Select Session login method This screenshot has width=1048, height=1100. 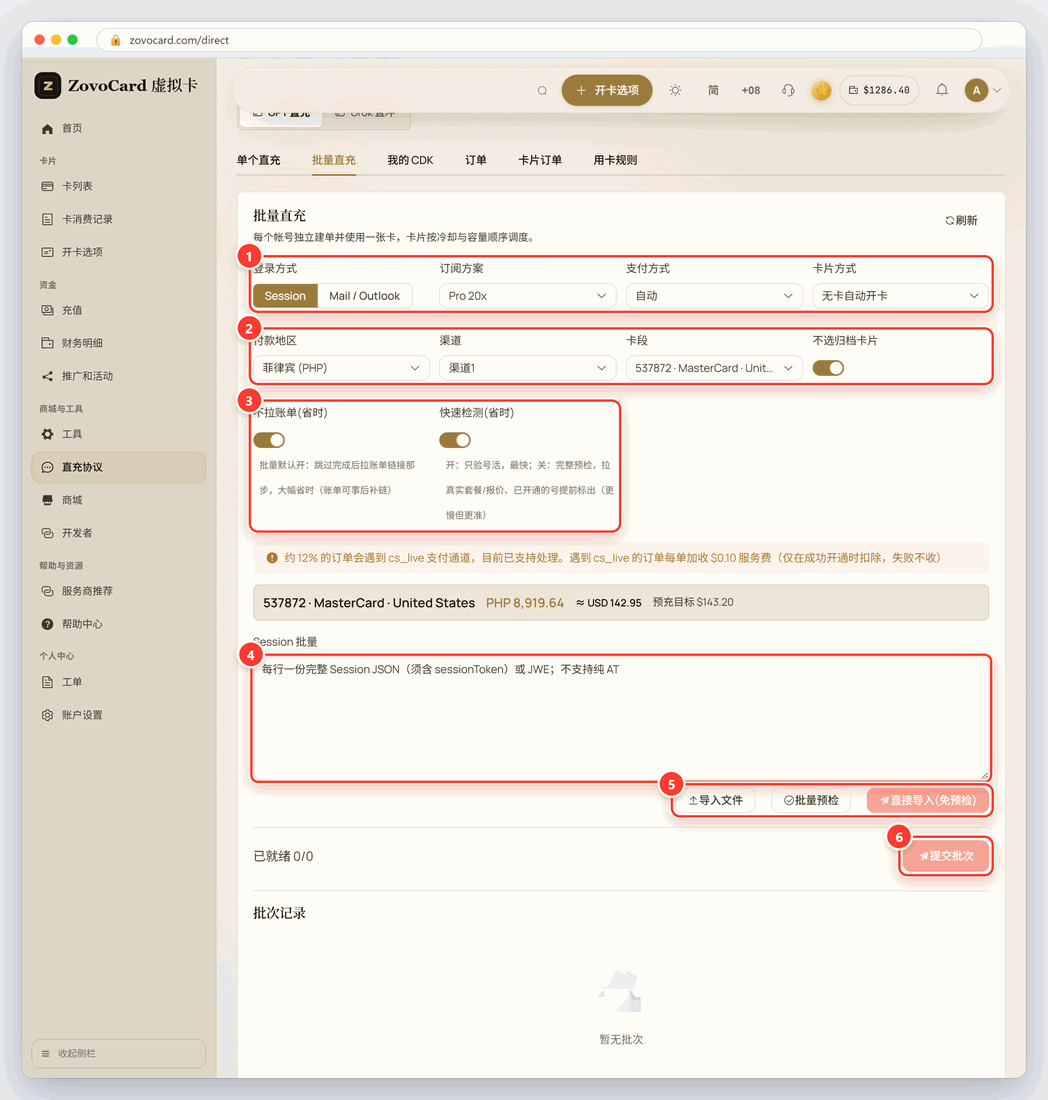[285, 296]
